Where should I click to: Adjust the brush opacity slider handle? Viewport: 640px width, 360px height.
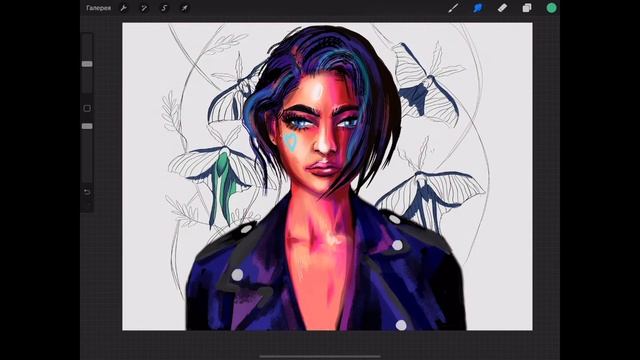87,126
